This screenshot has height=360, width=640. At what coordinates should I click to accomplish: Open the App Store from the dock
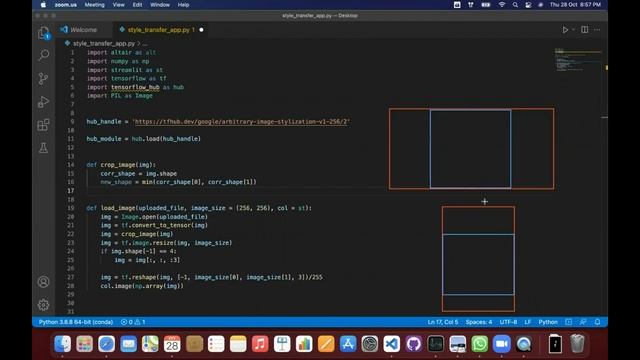(348, 344)
